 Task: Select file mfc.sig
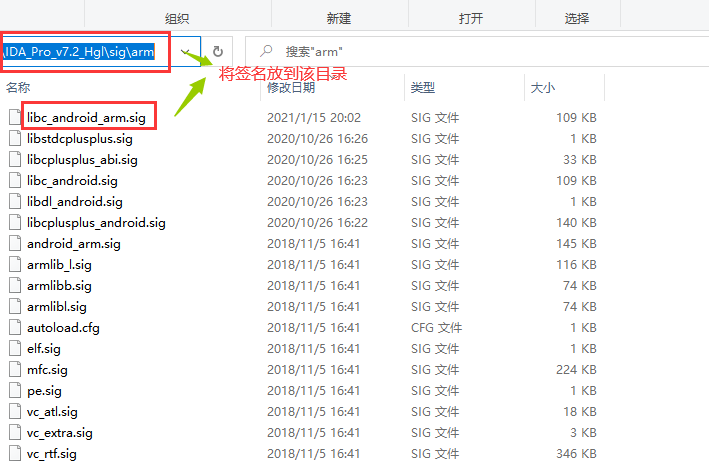click(x=47, y=370)
